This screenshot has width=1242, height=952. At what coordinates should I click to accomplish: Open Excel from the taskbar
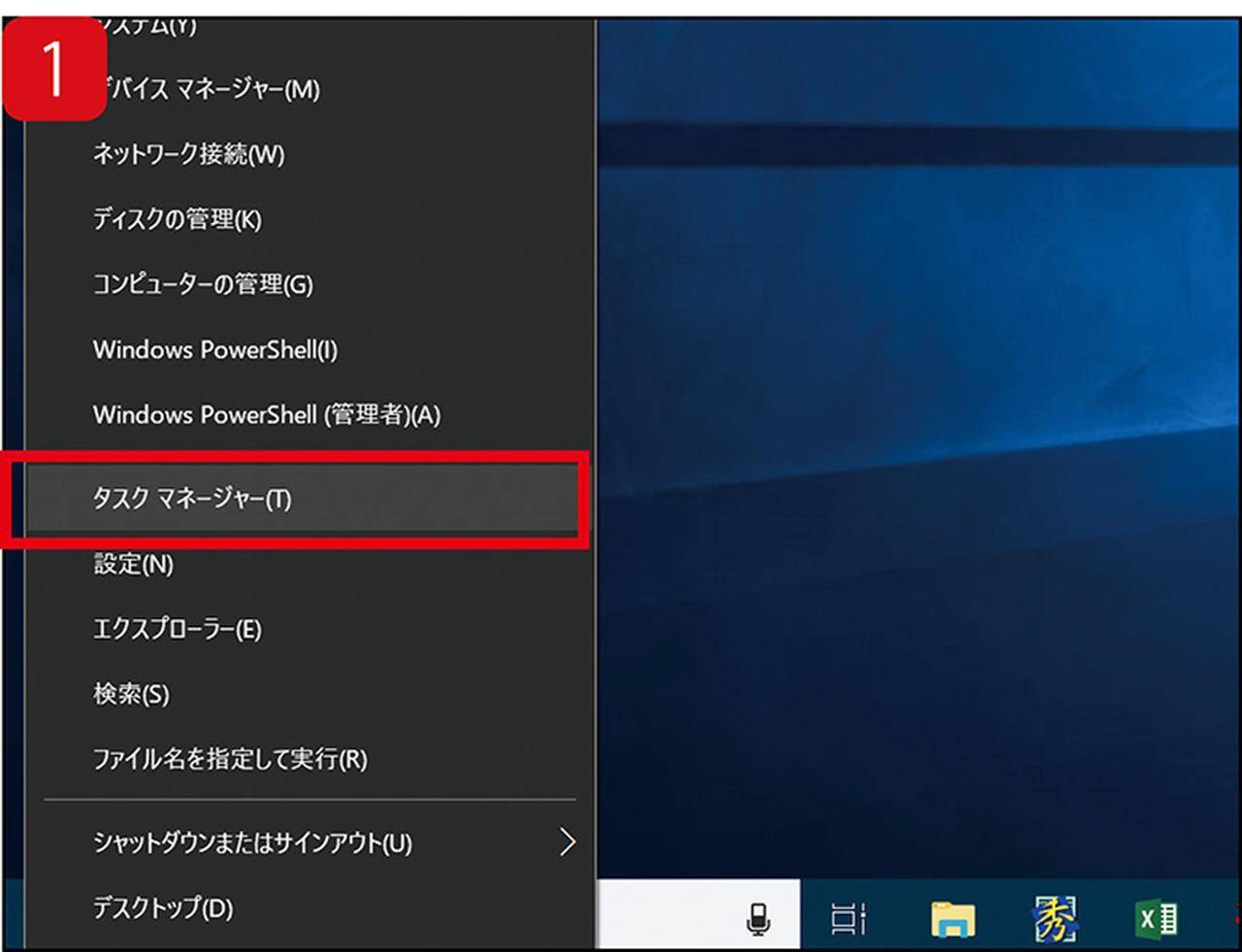1156,918
